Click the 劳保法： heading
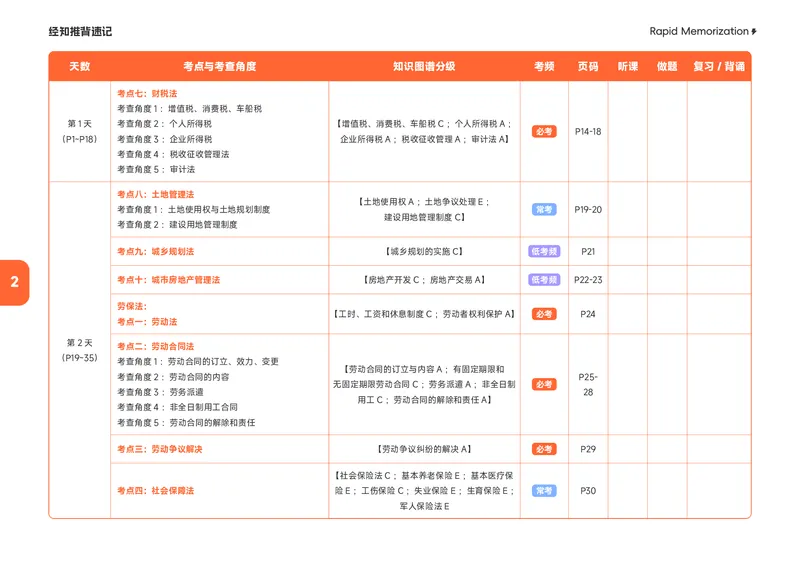The width and height of the screenshot is (800, 566). (x=132, y=306)
